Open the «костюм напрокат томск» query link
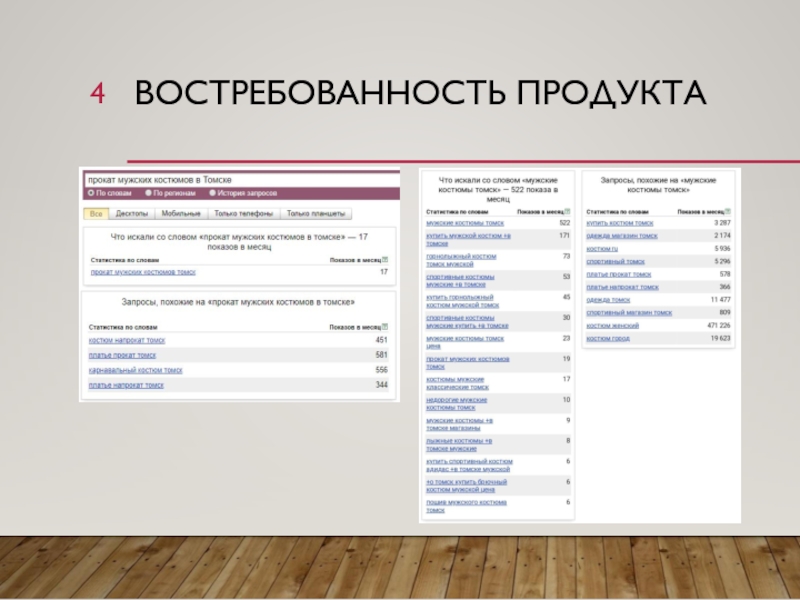This screenshot has width=800, height=600. point(127,340)
